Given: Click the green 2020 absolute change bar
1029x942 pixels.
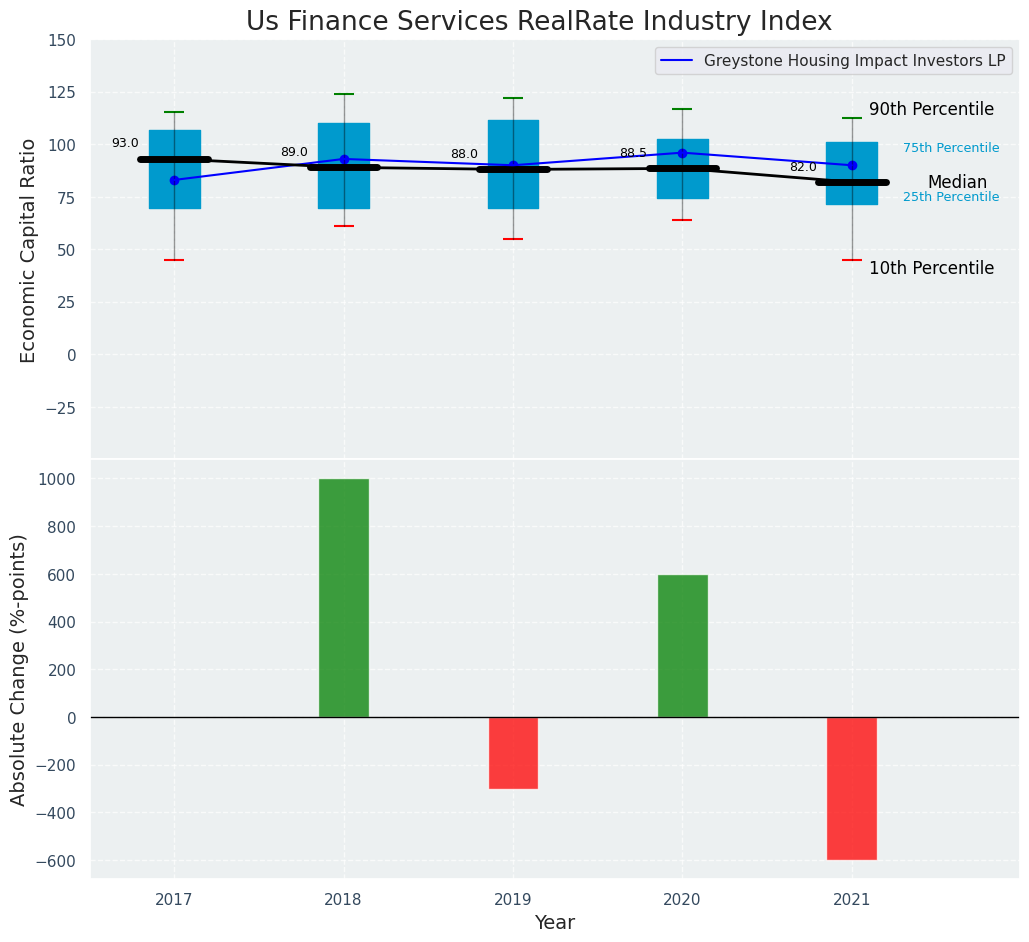Looking at the screenshot, I should (682, 646).
